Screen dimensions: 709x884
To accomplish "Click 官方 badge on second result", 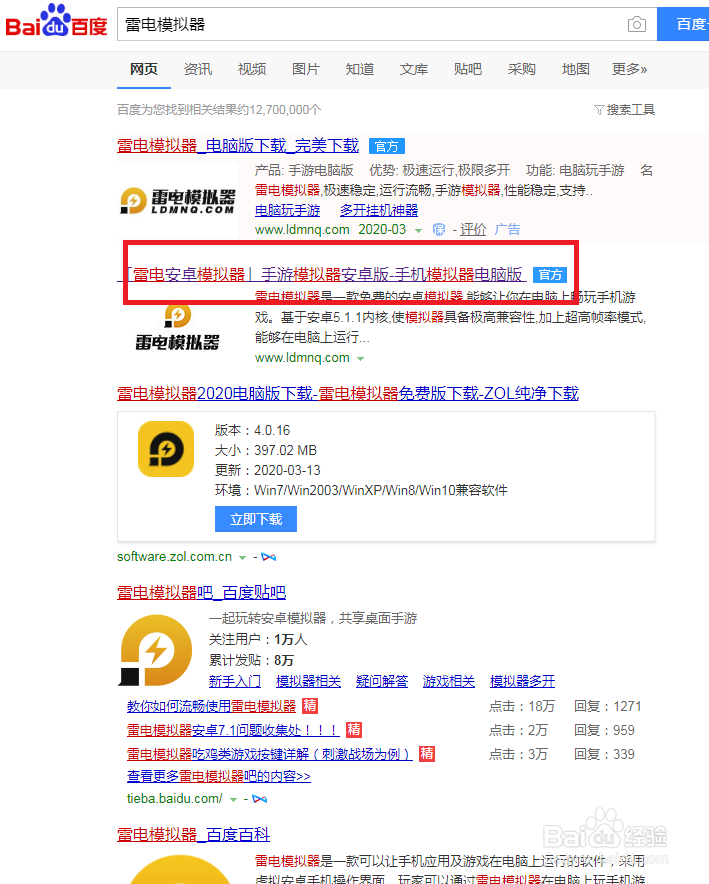I will tap(550, 275).
